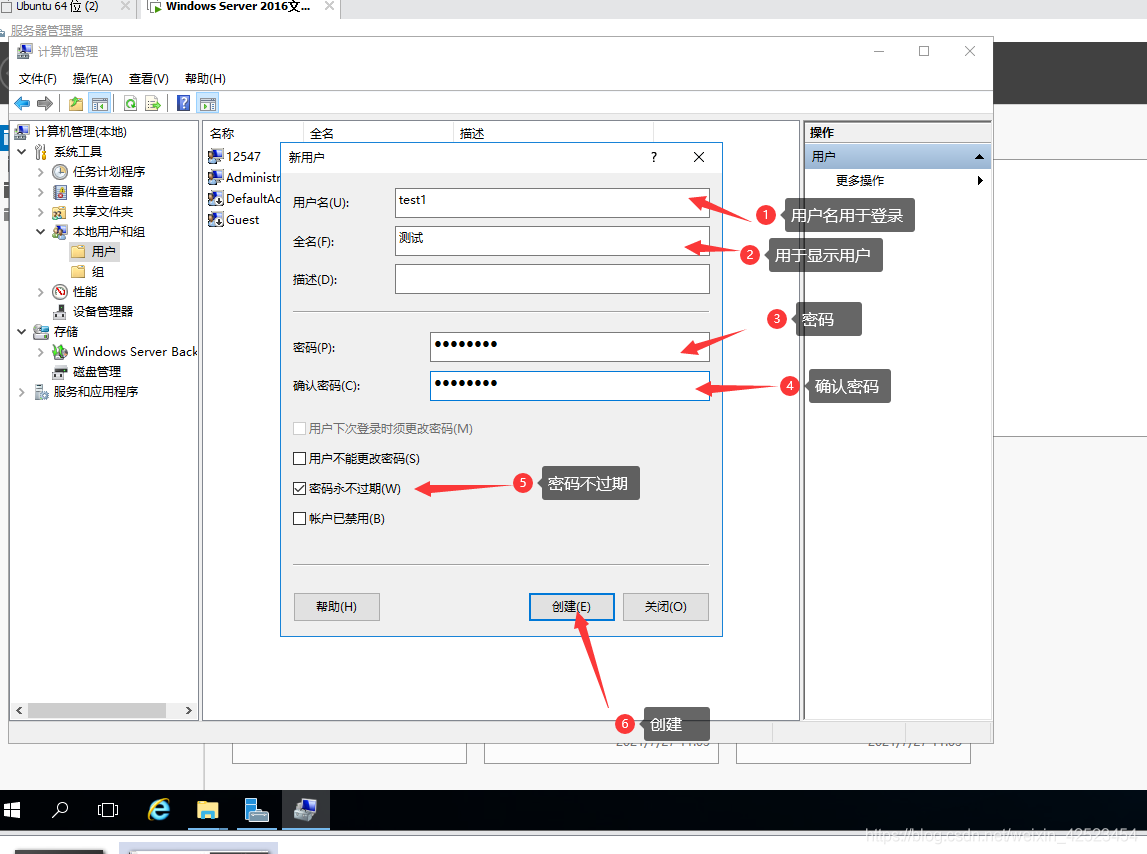
Task: Click the 创建(E) button
Action: click(571, 607)
